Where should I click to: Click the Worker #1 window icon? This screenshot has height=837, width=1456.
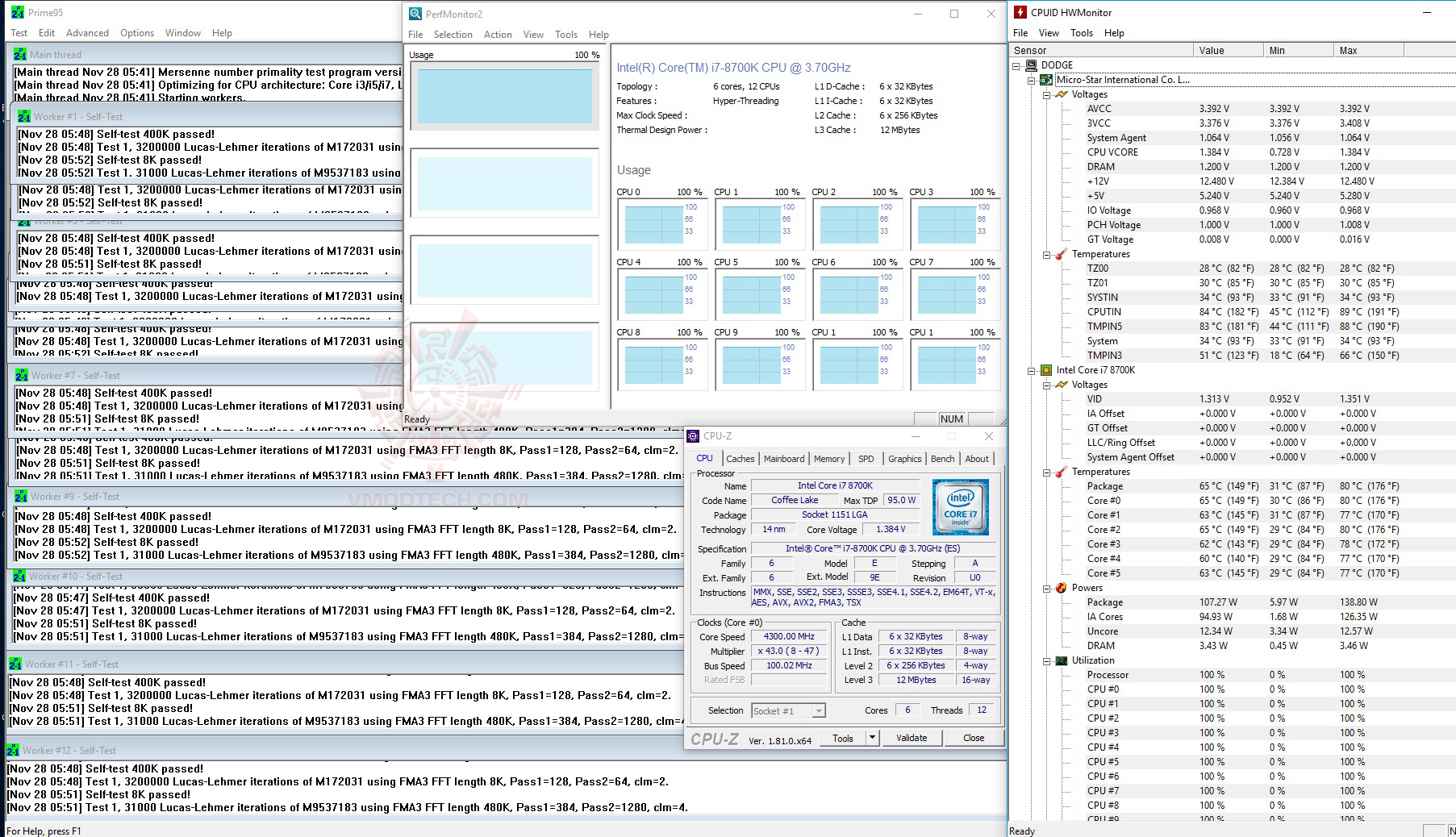click(x=24, y=117)
